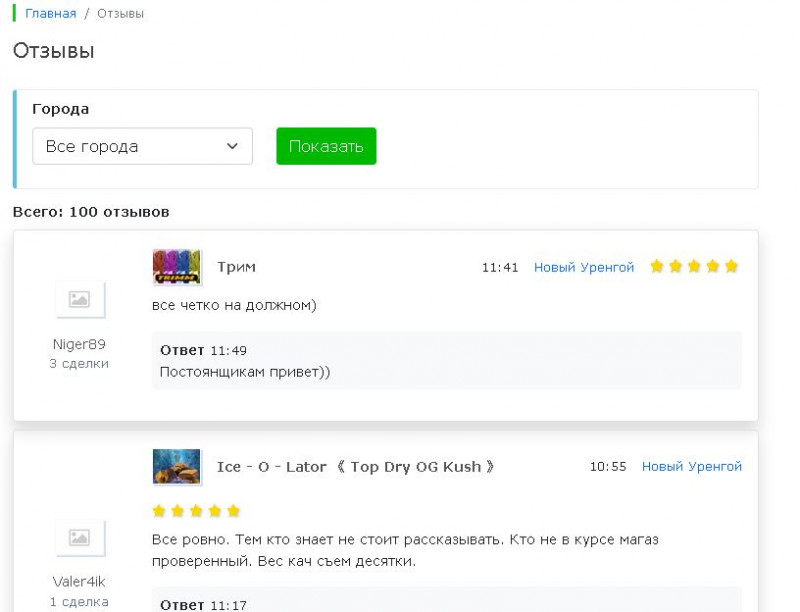Open the Трим product title
Viewport: 800px width, 612px height.
236,267
